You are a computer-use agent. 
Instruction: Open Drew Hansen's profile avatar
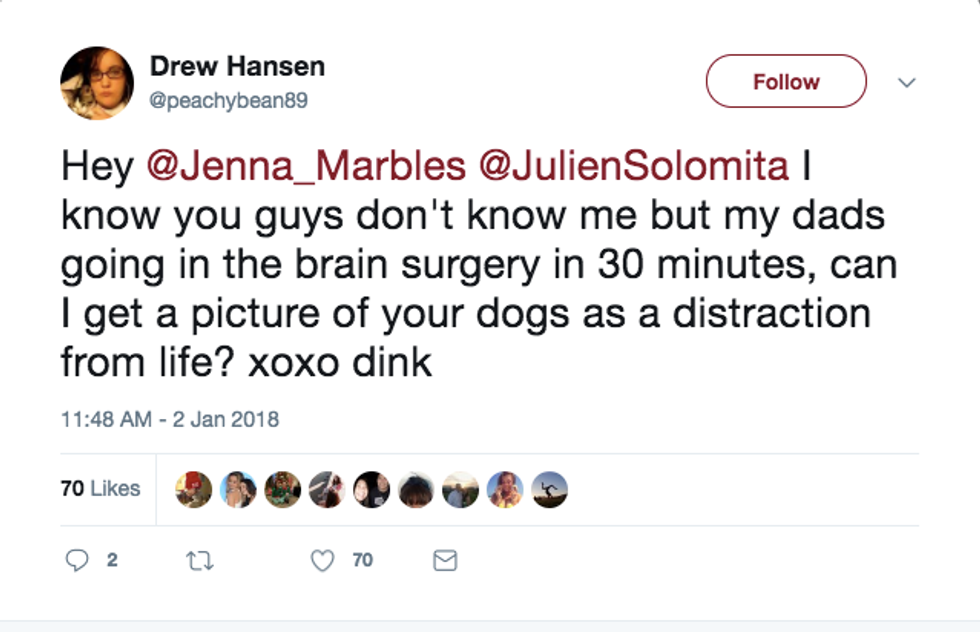tap(97, 83)
